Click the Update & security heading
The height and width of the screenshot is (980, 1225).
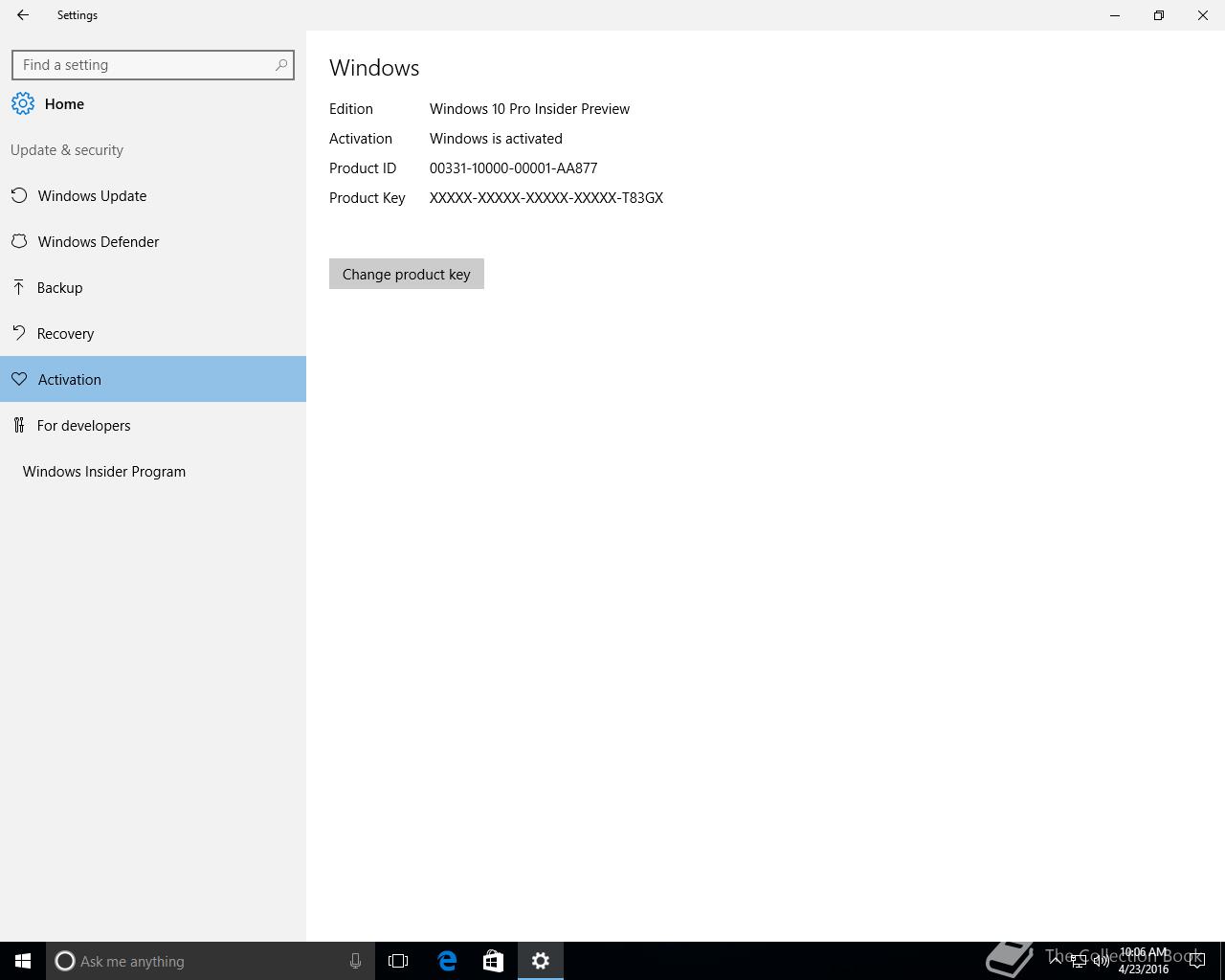pyautogui.click(x=67, y=149)
